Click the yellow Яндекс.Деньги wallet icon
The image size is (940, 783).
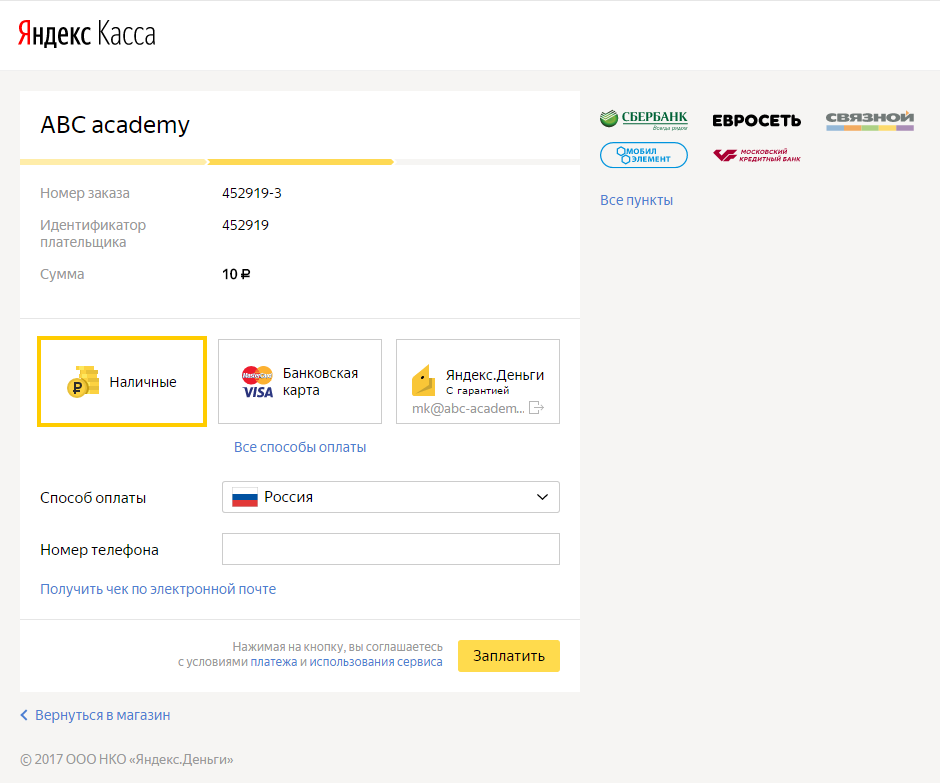coord(423,380)
